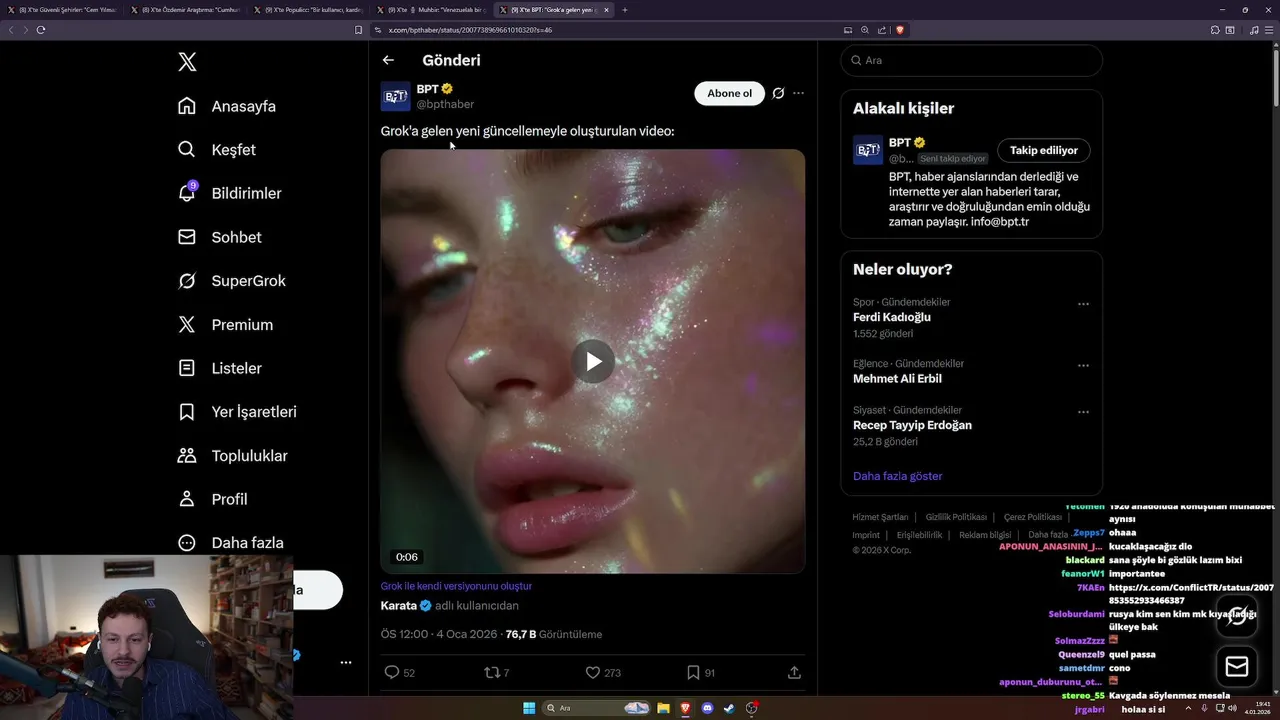The height and width of the screenshot is (720, 1280).
Task: Open File Explorer from taskbar
Action: pos(663,708)
